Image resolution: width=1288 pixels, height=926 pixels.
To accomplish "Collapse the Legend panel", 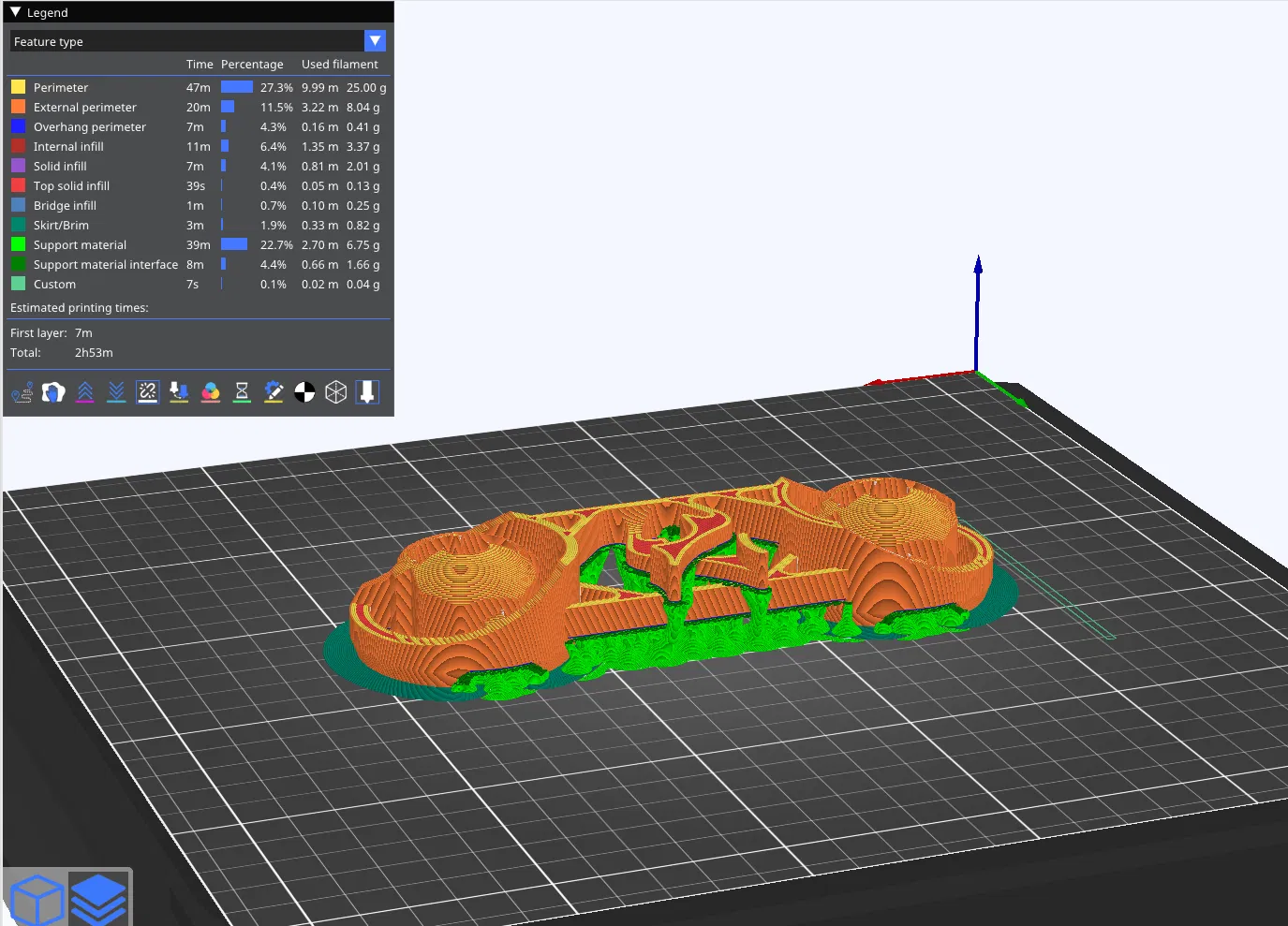I will pyautogui.click(x=15, y=12).
